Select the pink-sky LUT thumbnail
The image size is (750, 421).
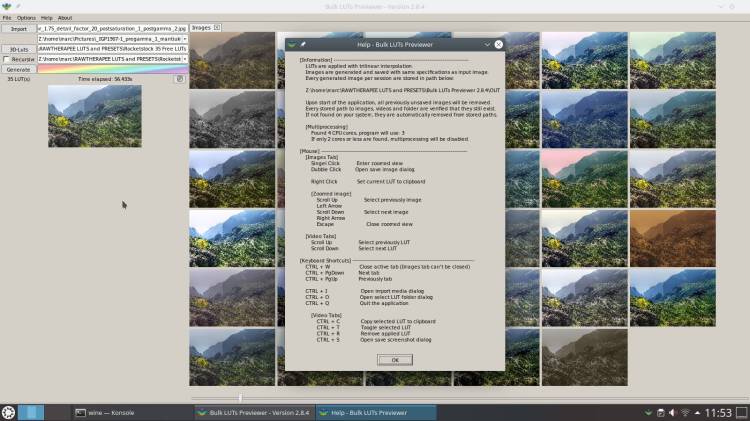coord(585,179)
